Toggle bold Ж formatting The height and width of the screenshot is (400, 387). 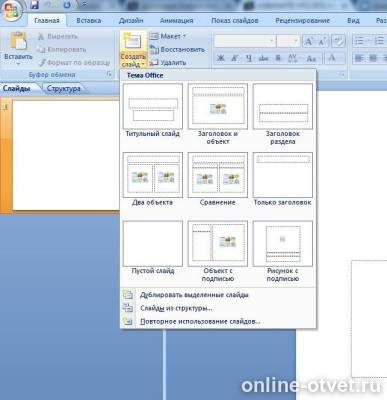coord(220,58)
